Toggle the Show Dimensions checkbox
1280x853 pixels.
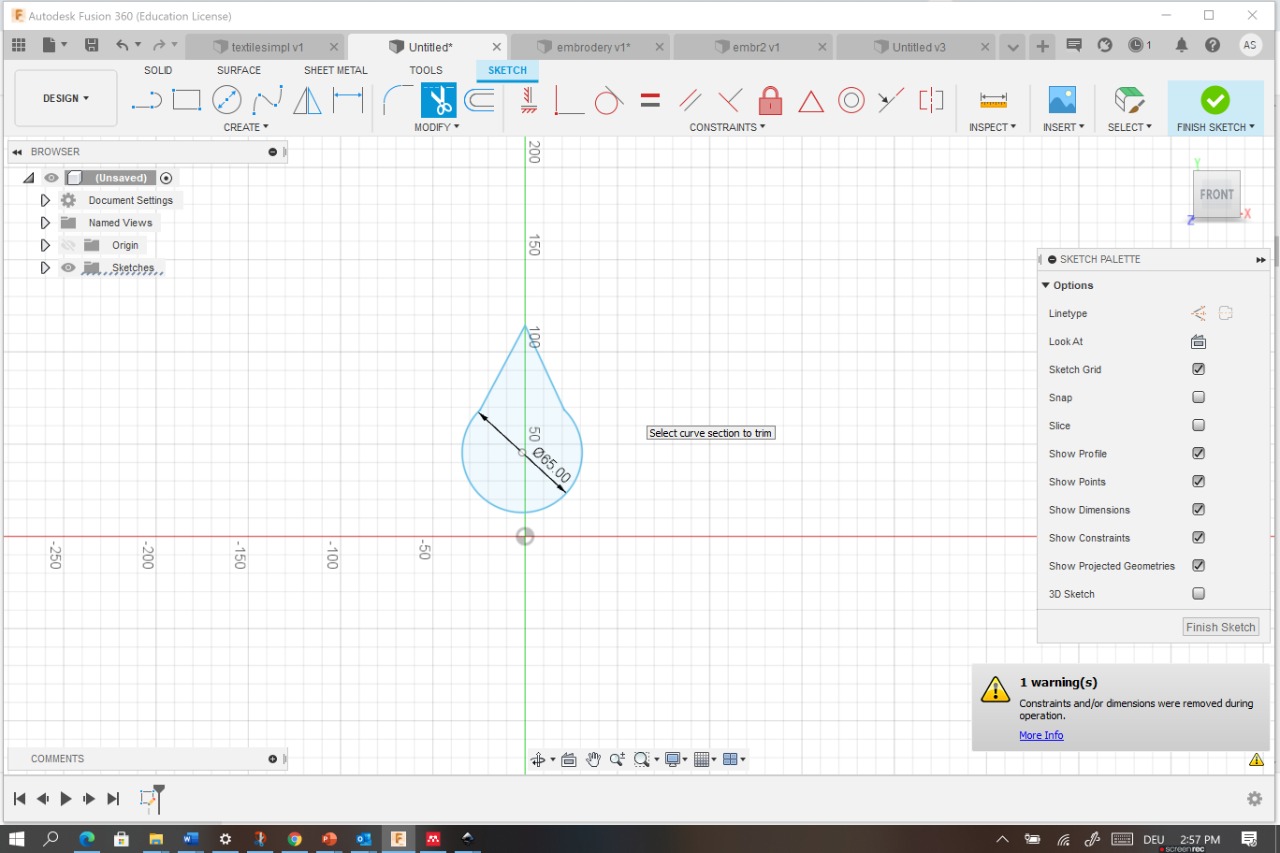pyautogui.click(x=1198, y=509)
